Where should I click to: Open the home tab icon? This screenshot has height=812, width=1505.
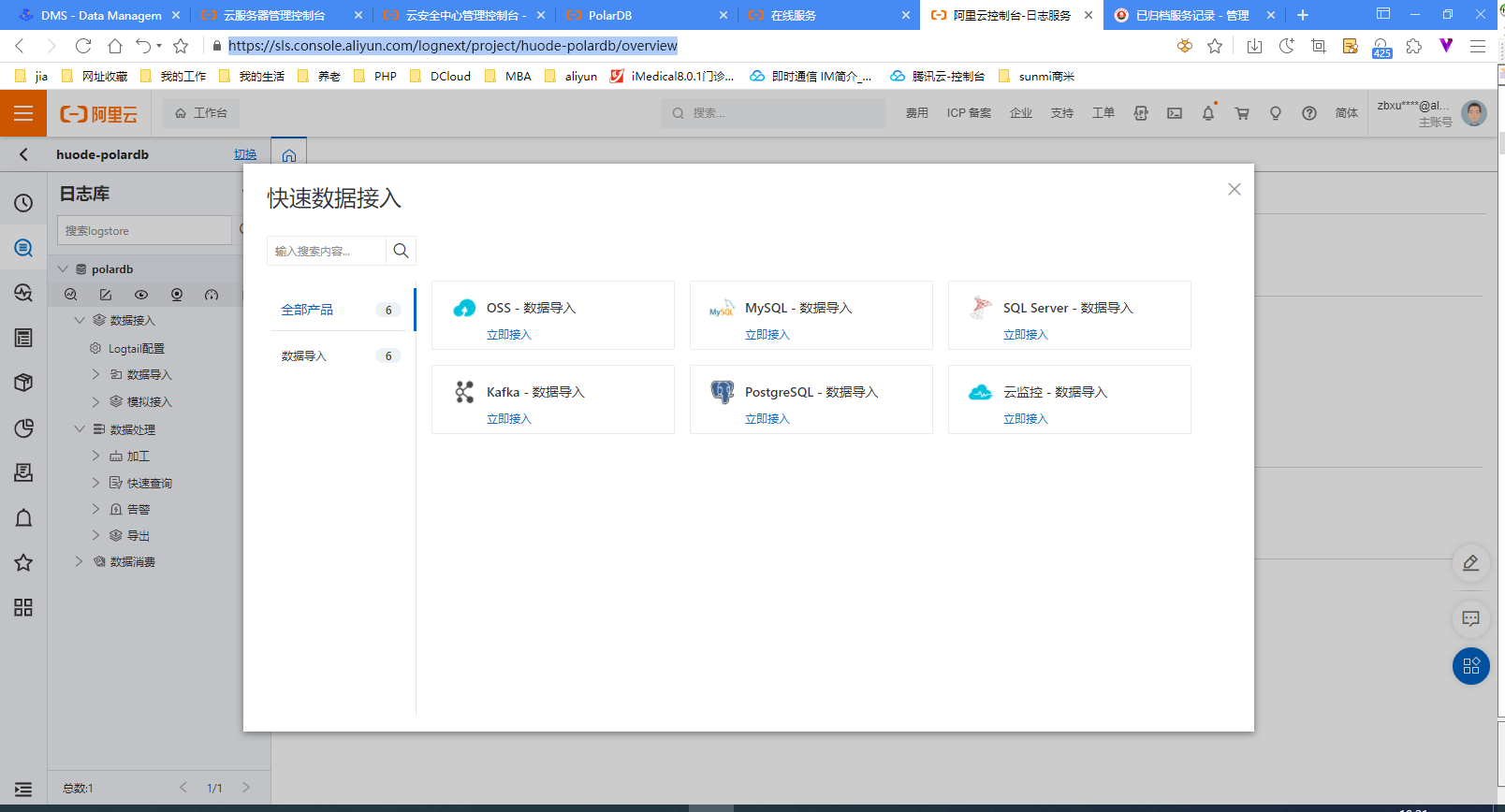(x=289, y=155)
